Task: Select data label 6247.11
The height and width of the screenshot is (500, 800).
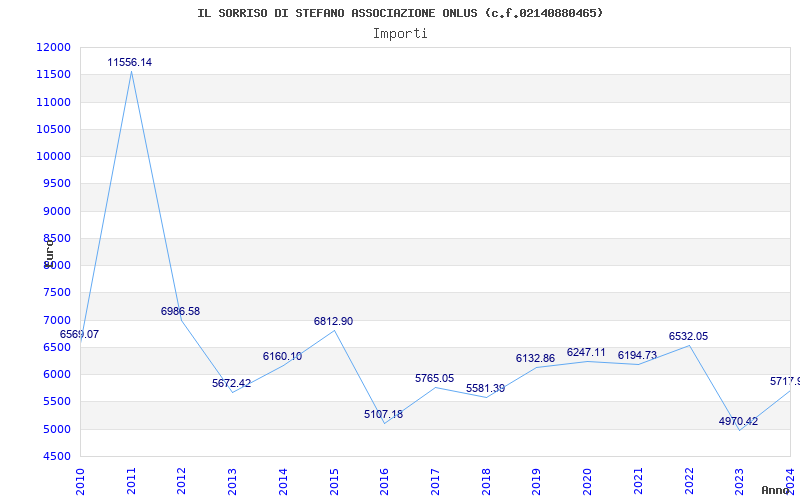Action: click(586, 352)
